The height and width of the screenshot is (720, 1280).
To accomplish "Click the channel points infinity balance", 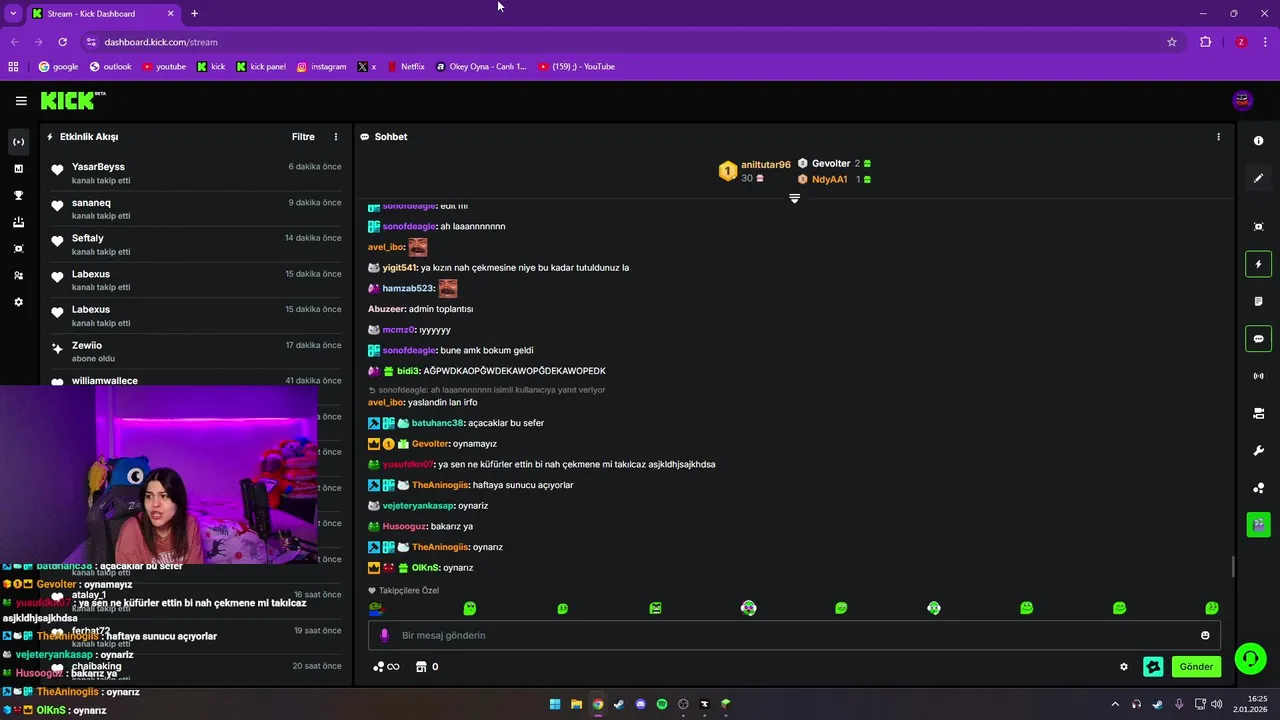I will (x=386, y=667).
